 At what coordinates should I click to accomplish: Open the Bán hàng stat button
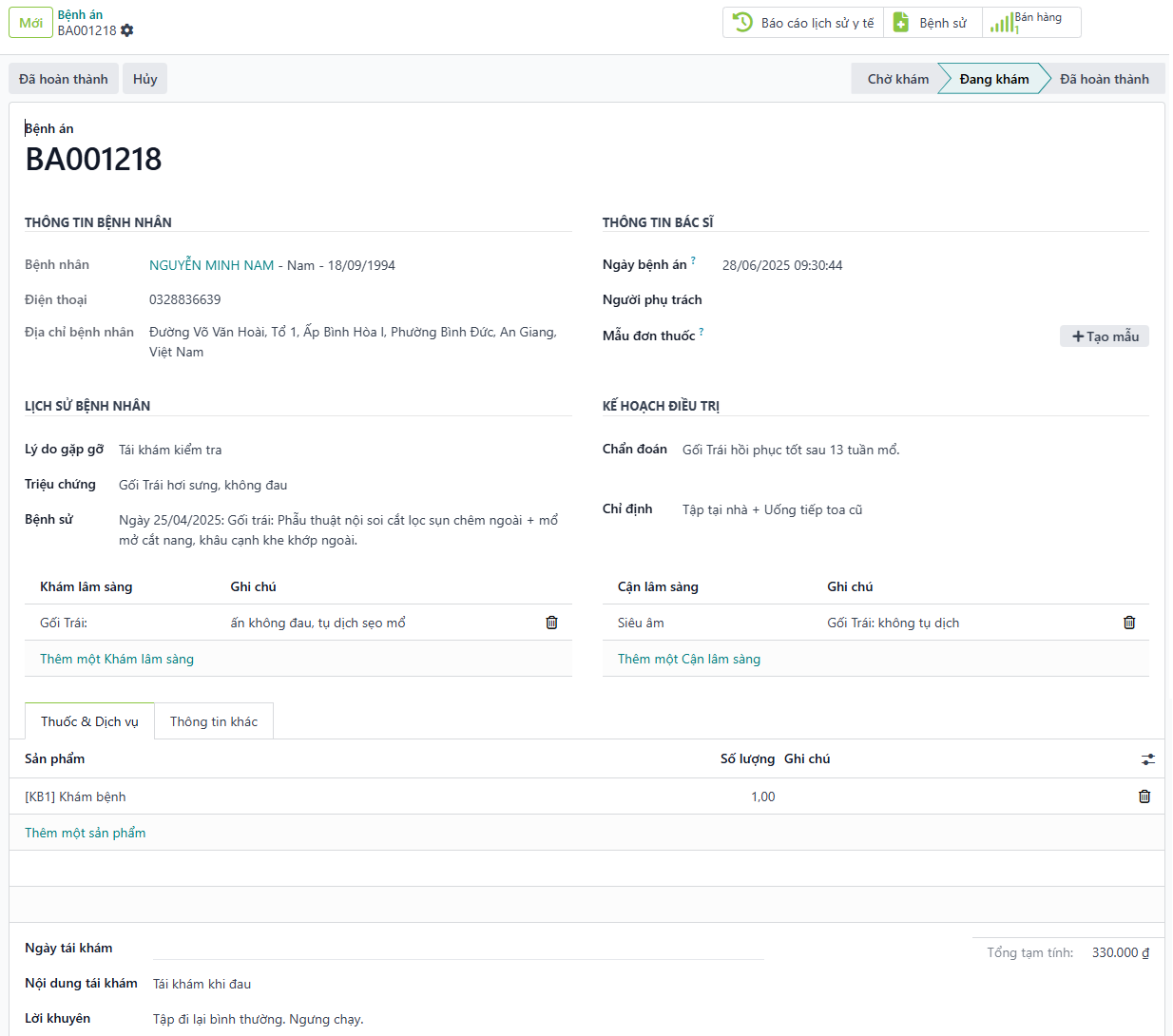[x=1031, y=23]
